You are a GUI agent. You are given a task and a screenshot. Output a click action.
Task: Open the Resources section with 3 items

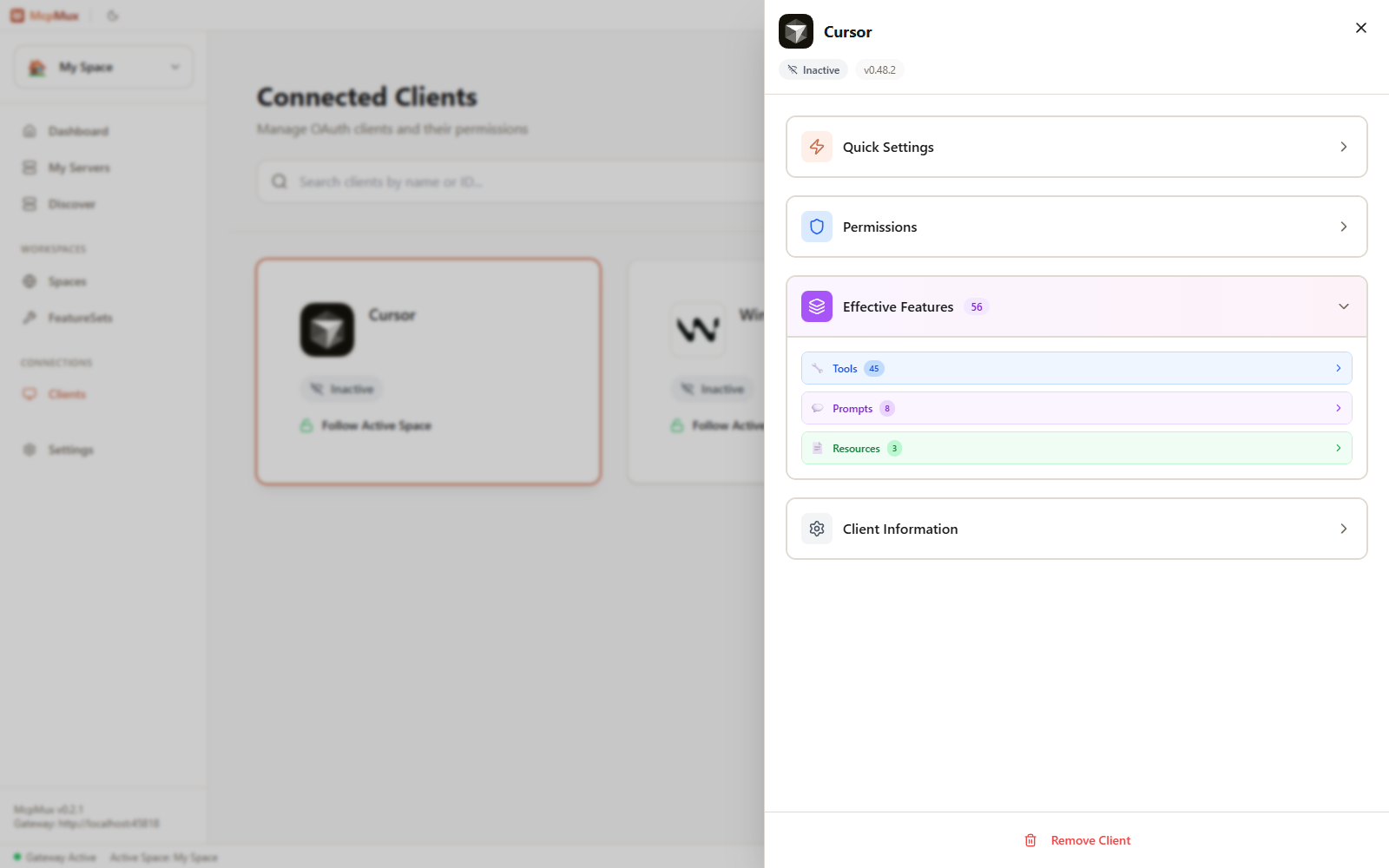(x=1076, y=448)
